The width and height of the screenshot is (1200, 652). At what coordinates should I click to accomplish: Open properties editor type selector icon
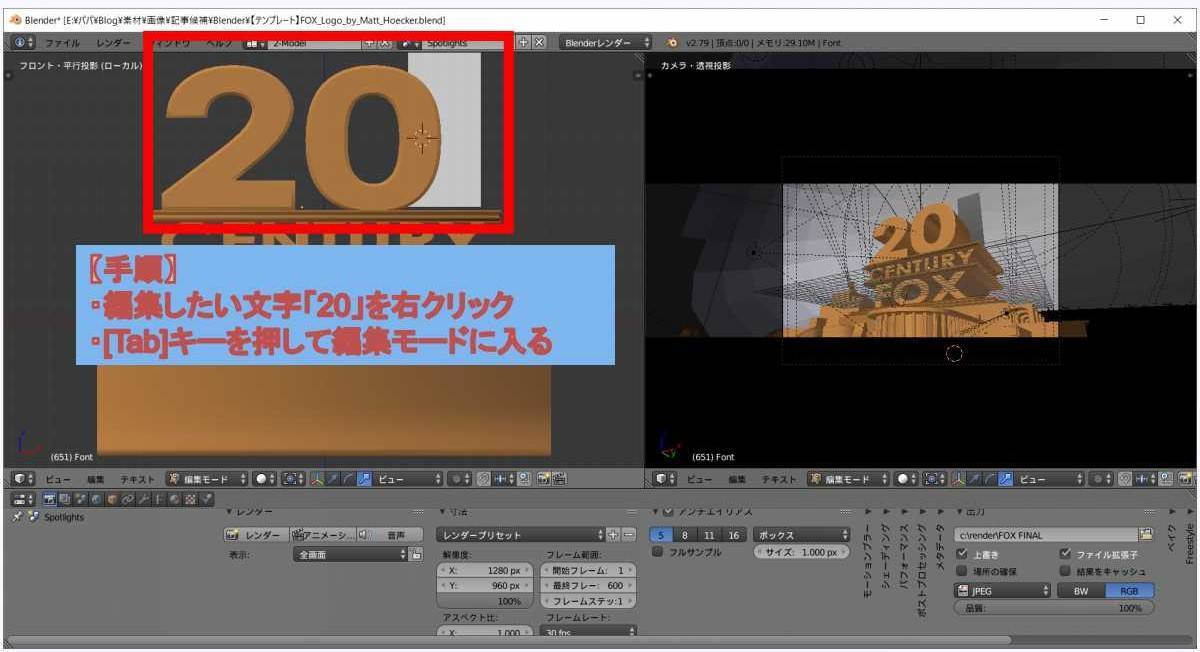tap(24, 497)
